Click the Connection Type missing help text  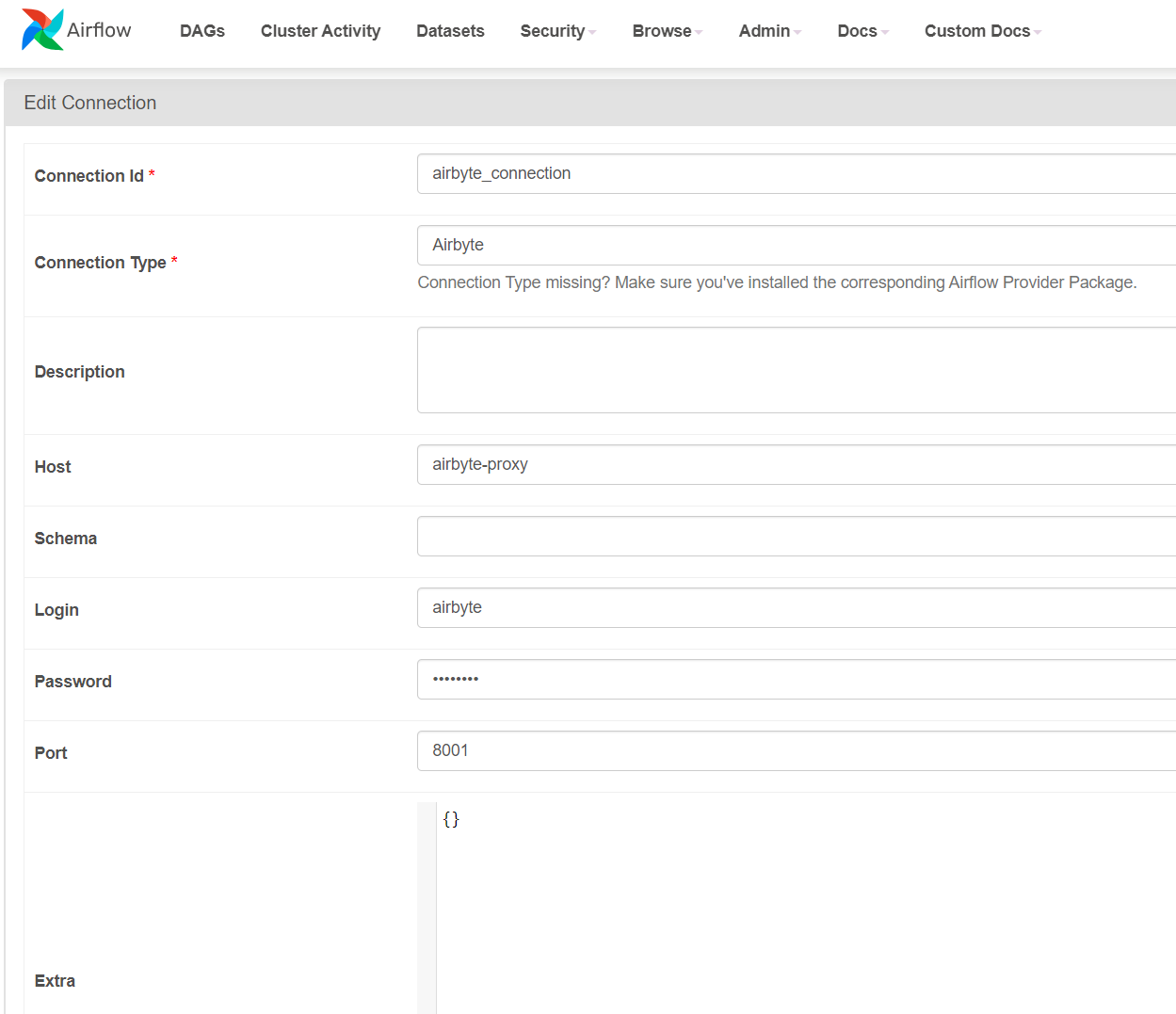777,282
